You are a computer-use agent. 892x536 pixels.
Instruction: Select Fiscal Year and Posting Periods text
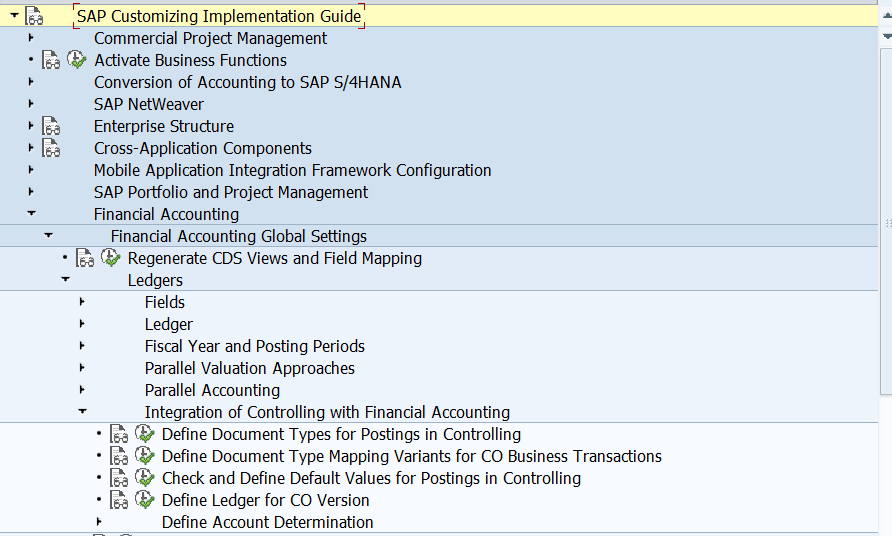[255, 347]
